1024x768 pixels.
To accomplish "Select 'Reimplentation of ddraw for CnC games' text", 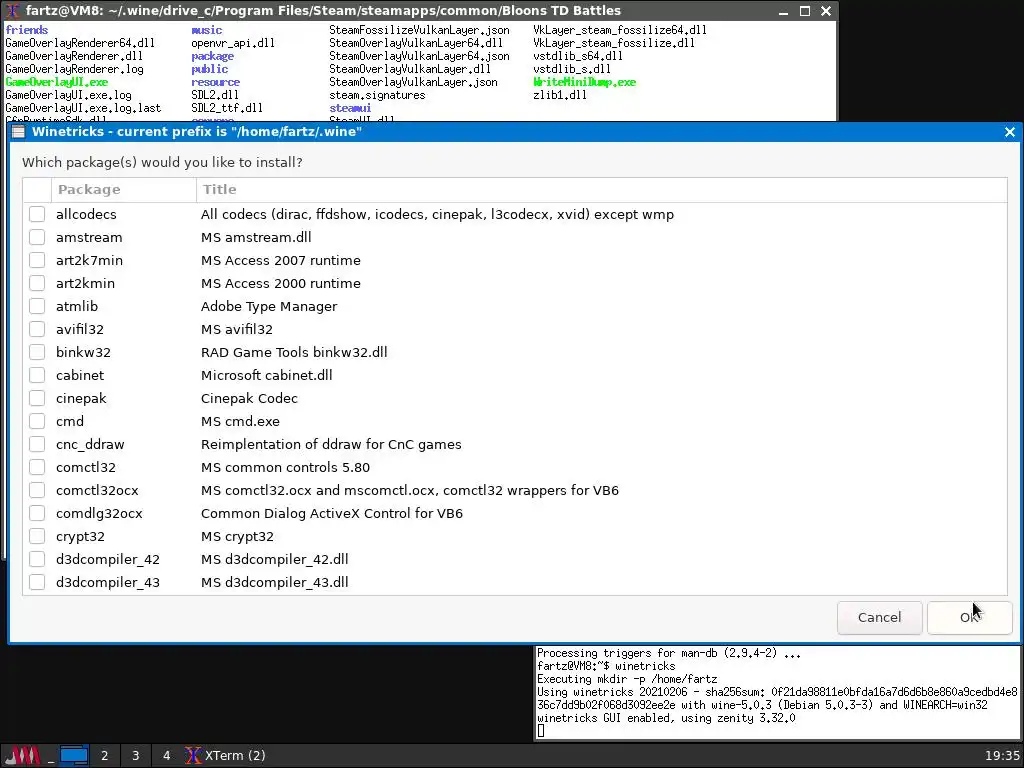I will tap(331, 444).
